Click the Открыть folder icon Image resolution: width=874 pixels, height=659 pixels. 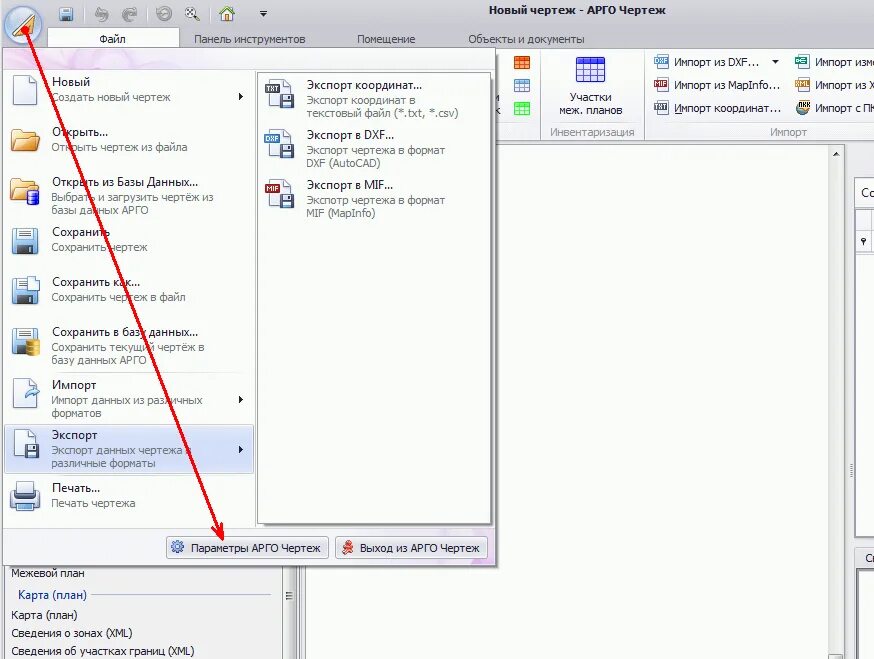click(25, 140)
